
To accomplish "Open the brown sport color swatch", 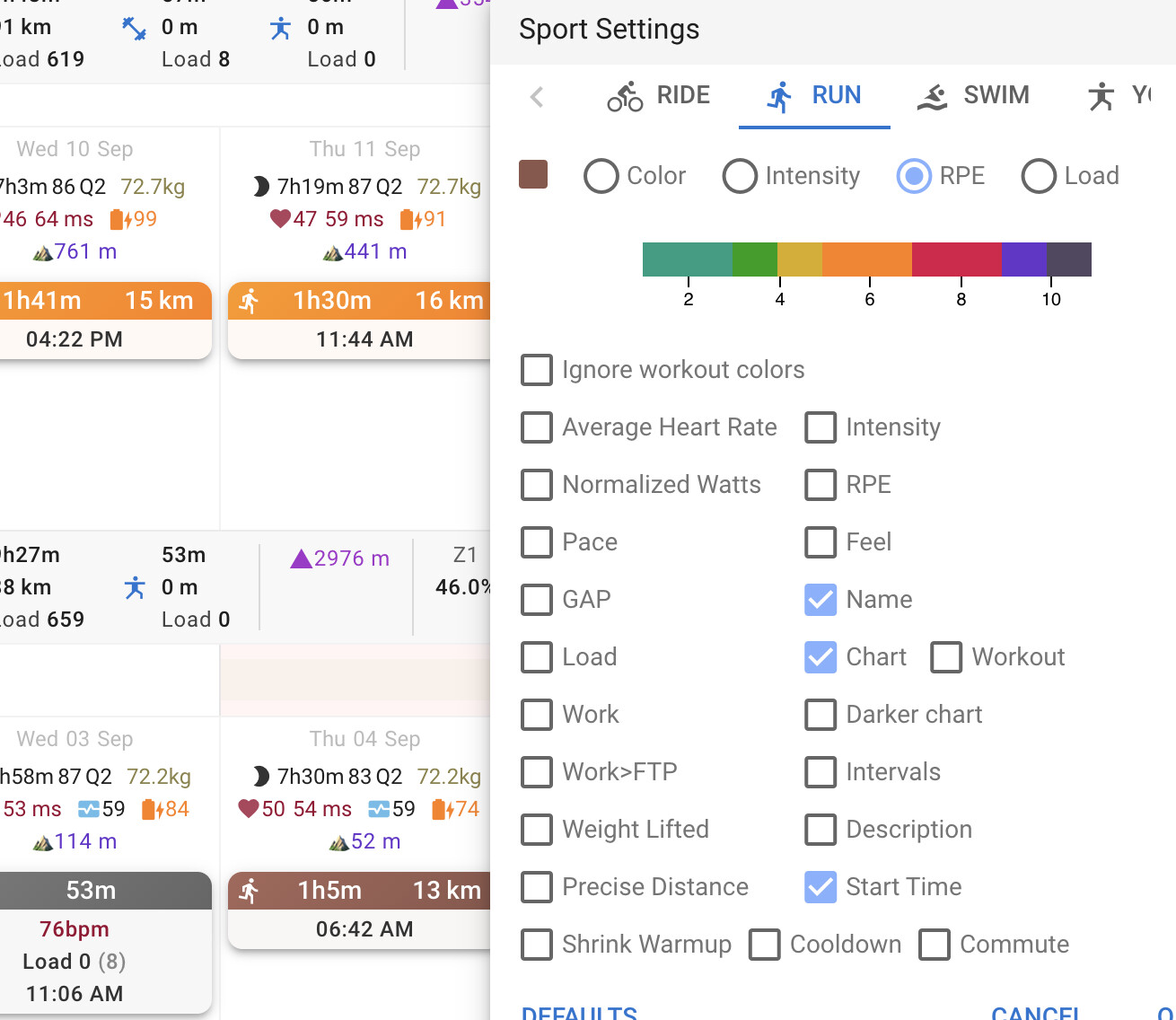I will (533, 174).
